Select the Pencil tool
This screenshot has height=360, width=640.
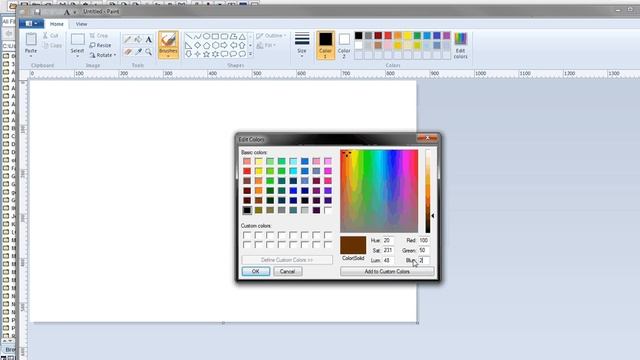tap(127, 40)
